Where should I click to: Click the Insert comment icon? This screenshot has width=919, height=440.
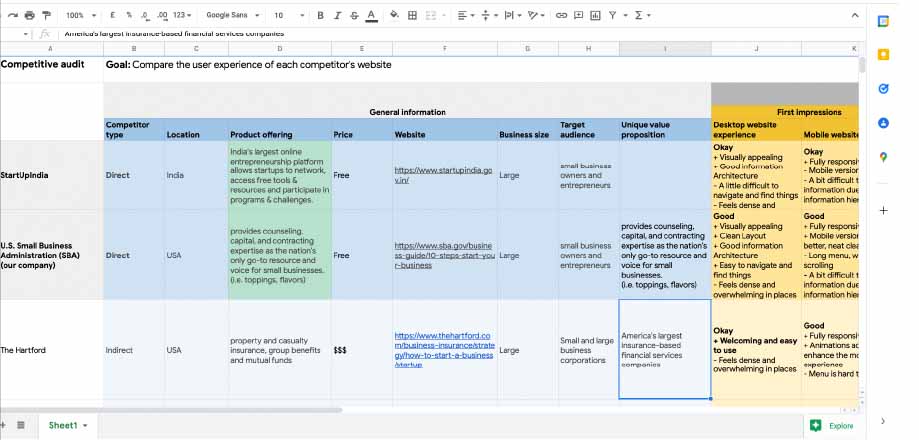(578, 15)
